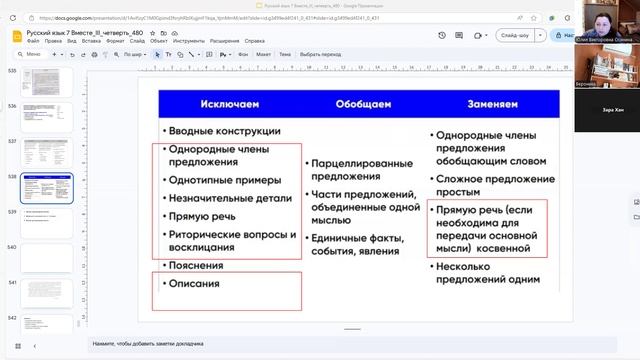Reload the browser page
640x360 pixels.
(x=13, y=18)
